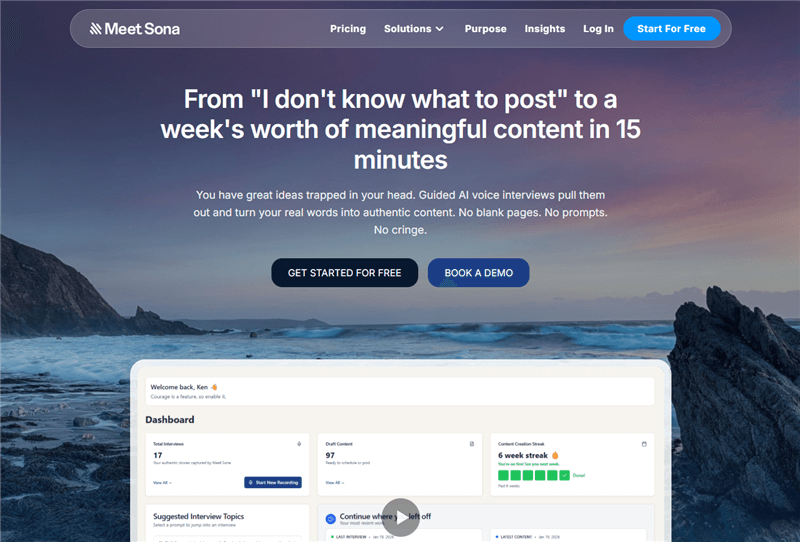Click the document icon in Draft Content card
This screenshot has height=542, width=800.
(x=472, y=444)
